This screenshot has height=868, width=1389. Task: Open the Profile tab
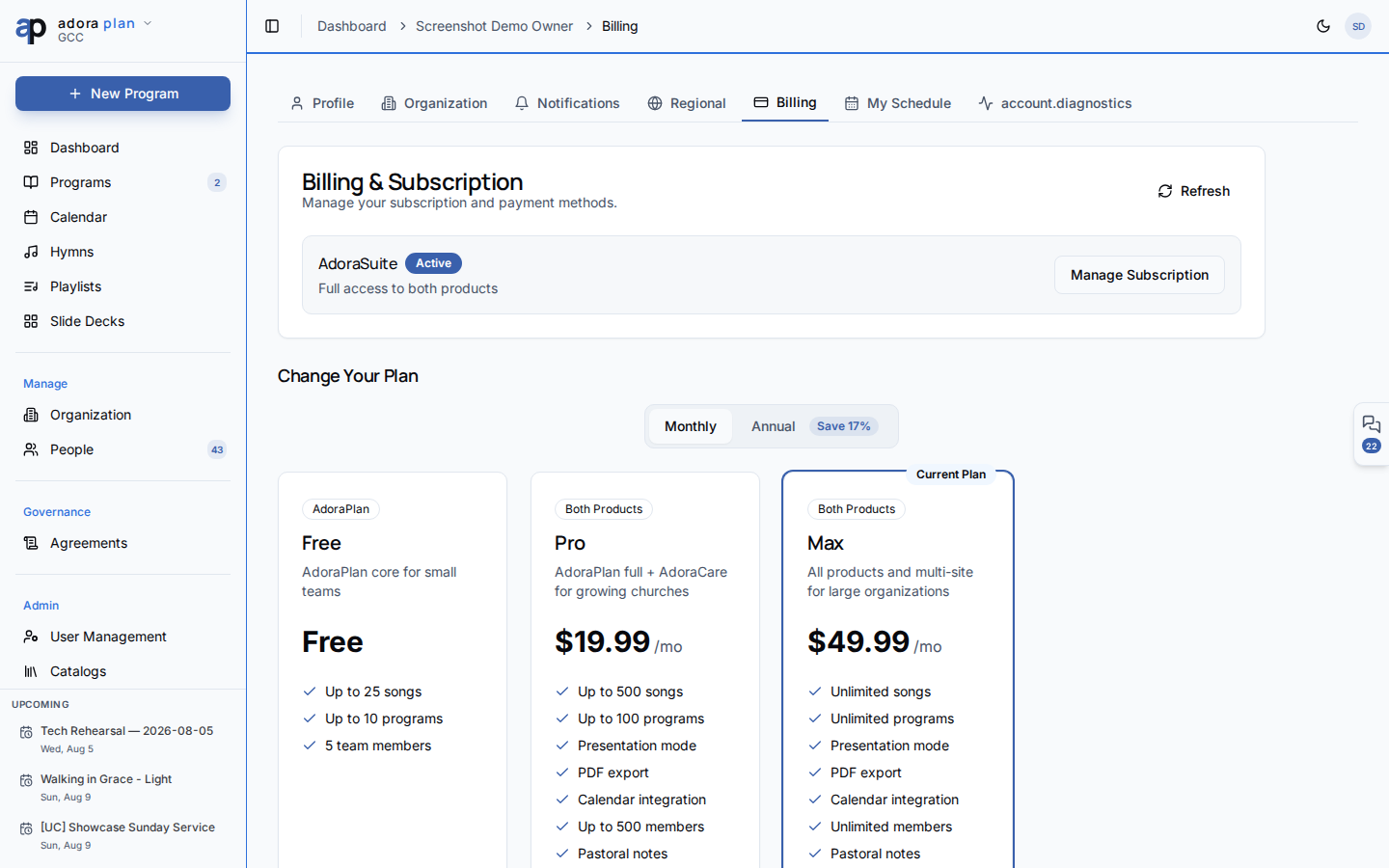coord(322,103)
